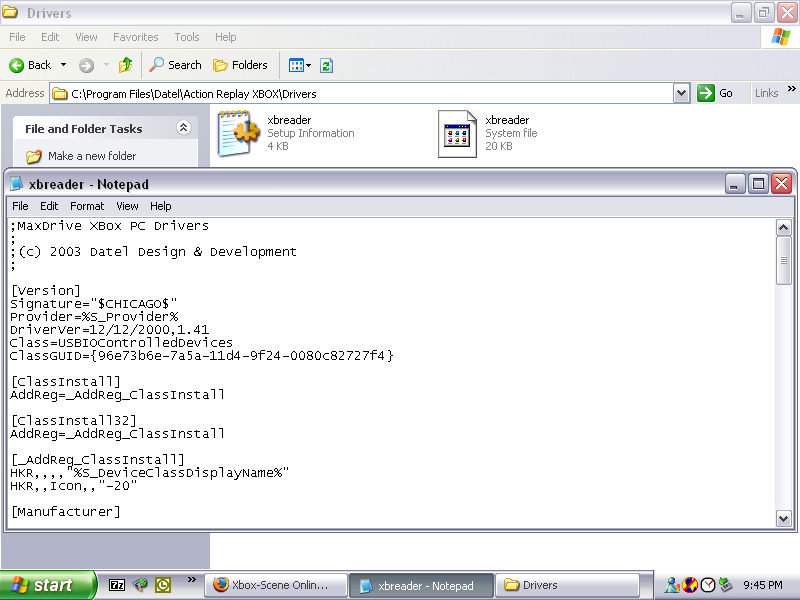Click the [Version] line in Notepad

[45, 291]
